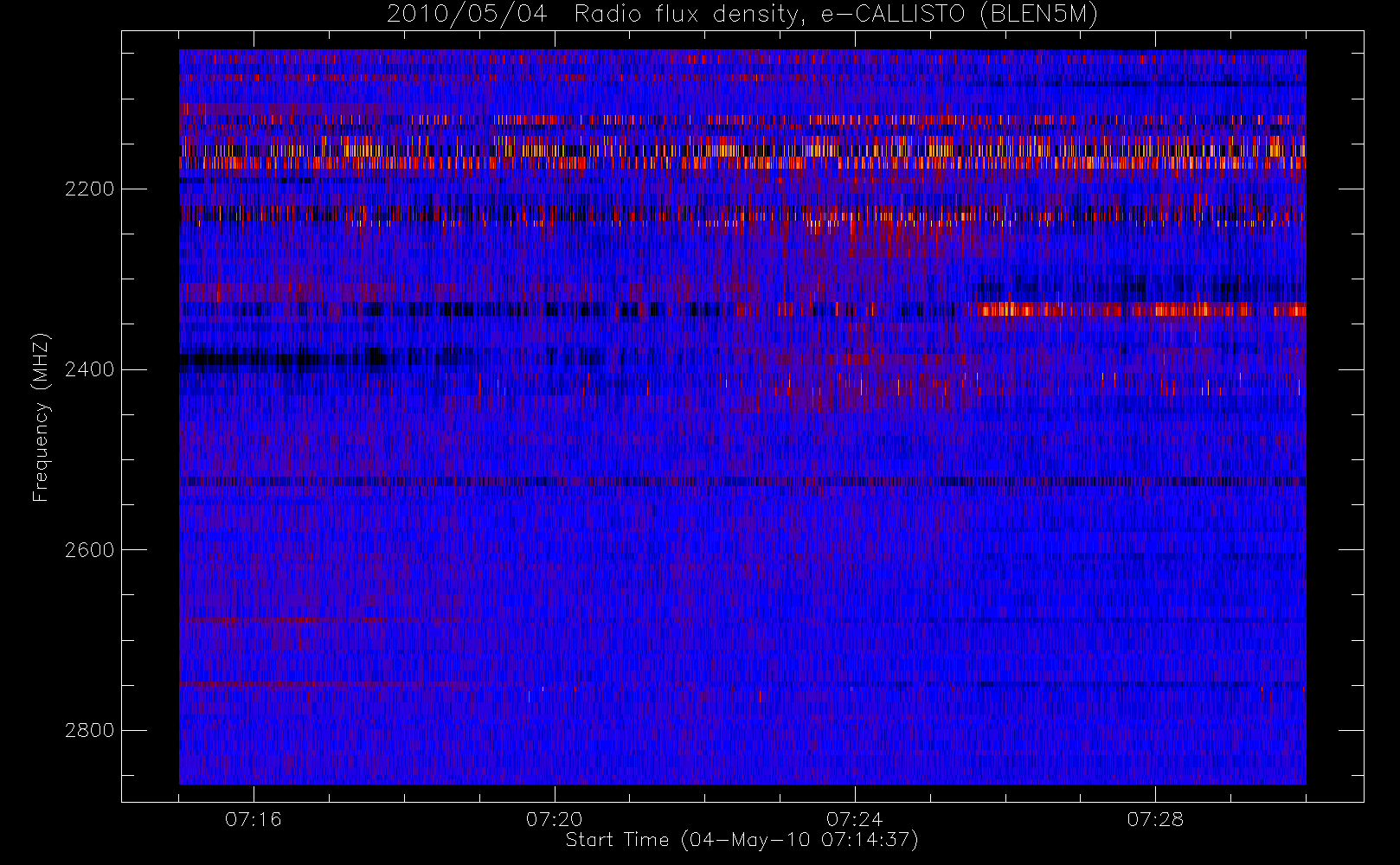Click the 07:20 time tick label

554,819
